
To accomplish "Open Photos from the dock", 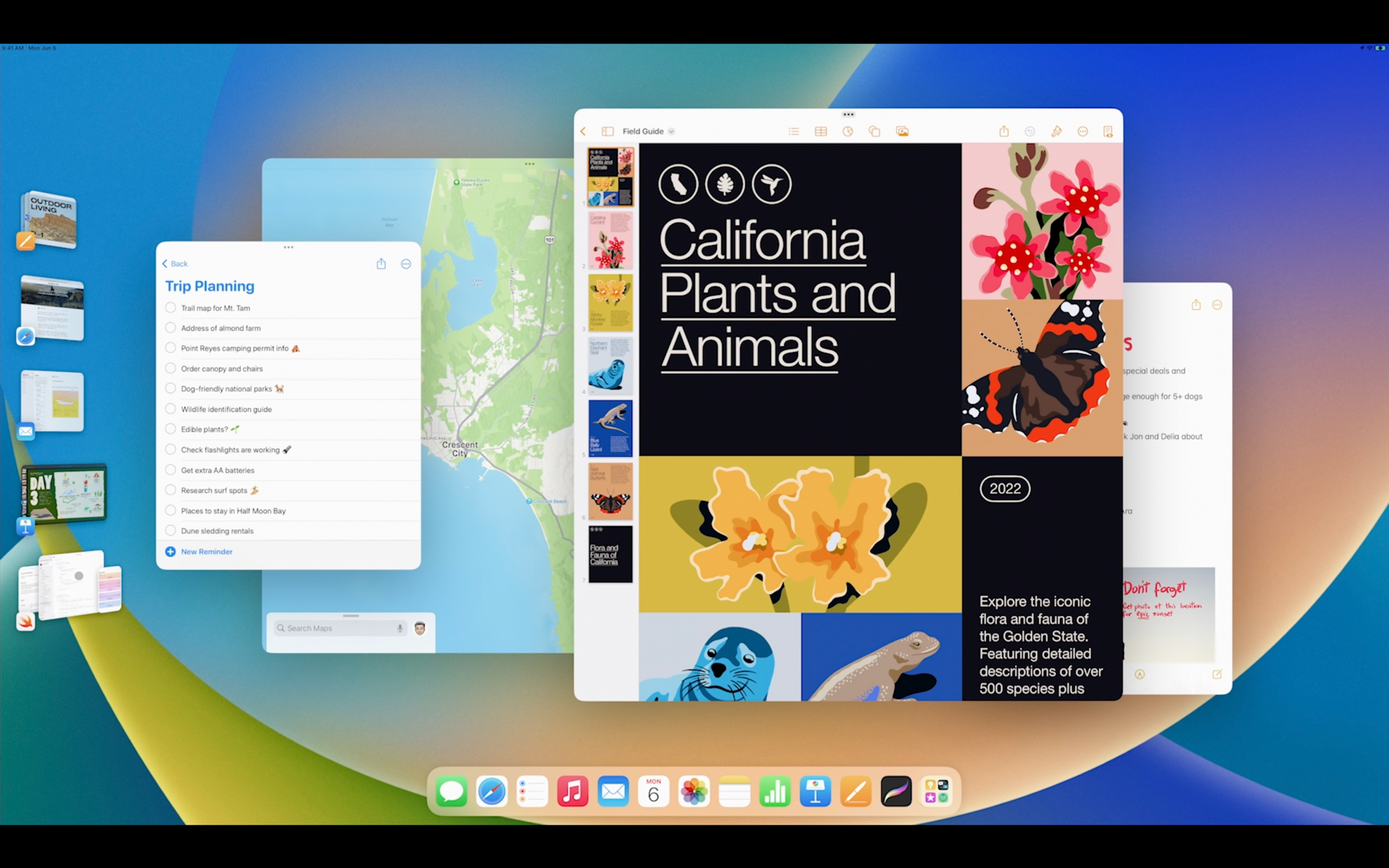I will [694, 791].
